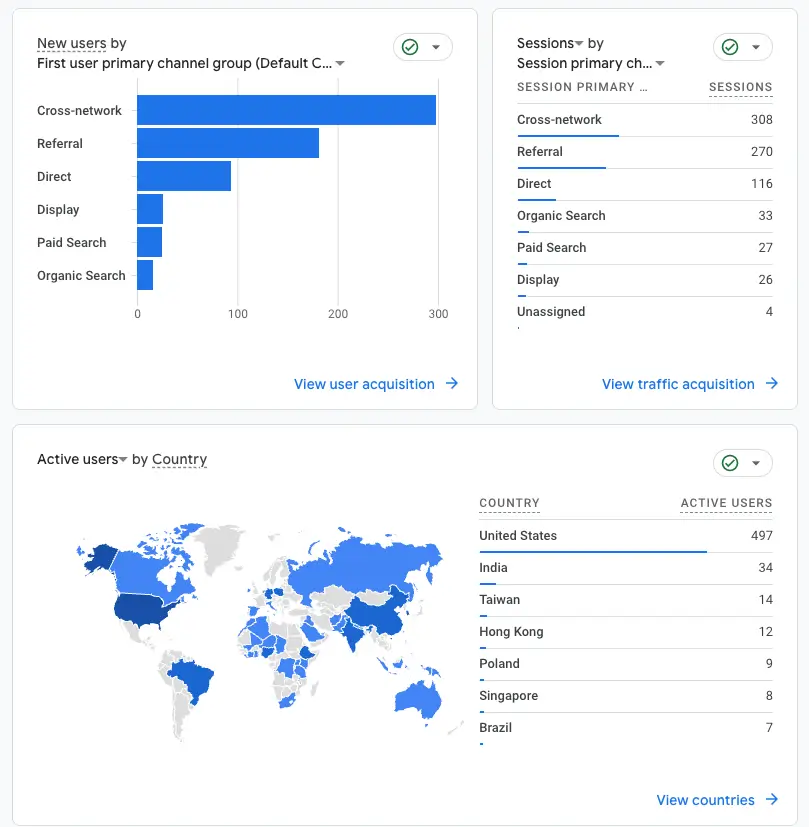The height and width of the screenshot is (827, 809).
Task: Click Paid Search row with 27 sessions
Action: click(644, 248)
